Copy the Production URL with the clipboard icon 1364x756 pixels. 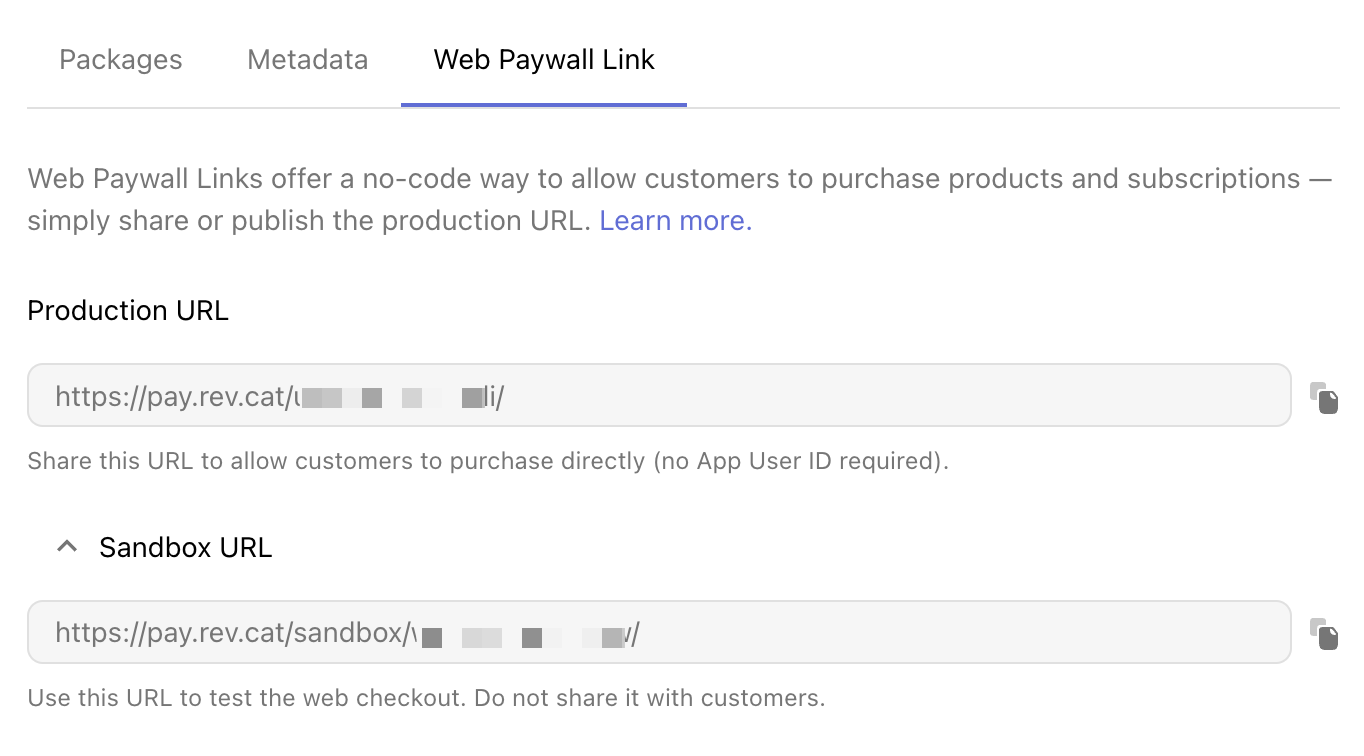[x=1324, y=397]
